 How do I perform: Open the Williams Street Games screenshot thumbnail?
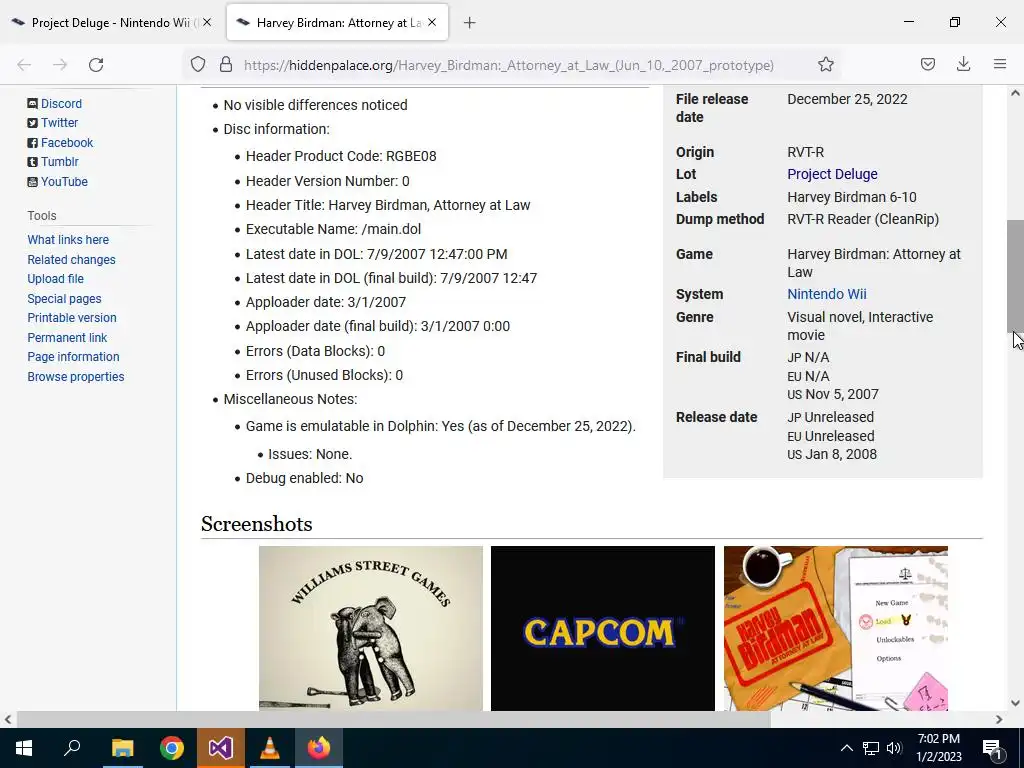(371, 628)
